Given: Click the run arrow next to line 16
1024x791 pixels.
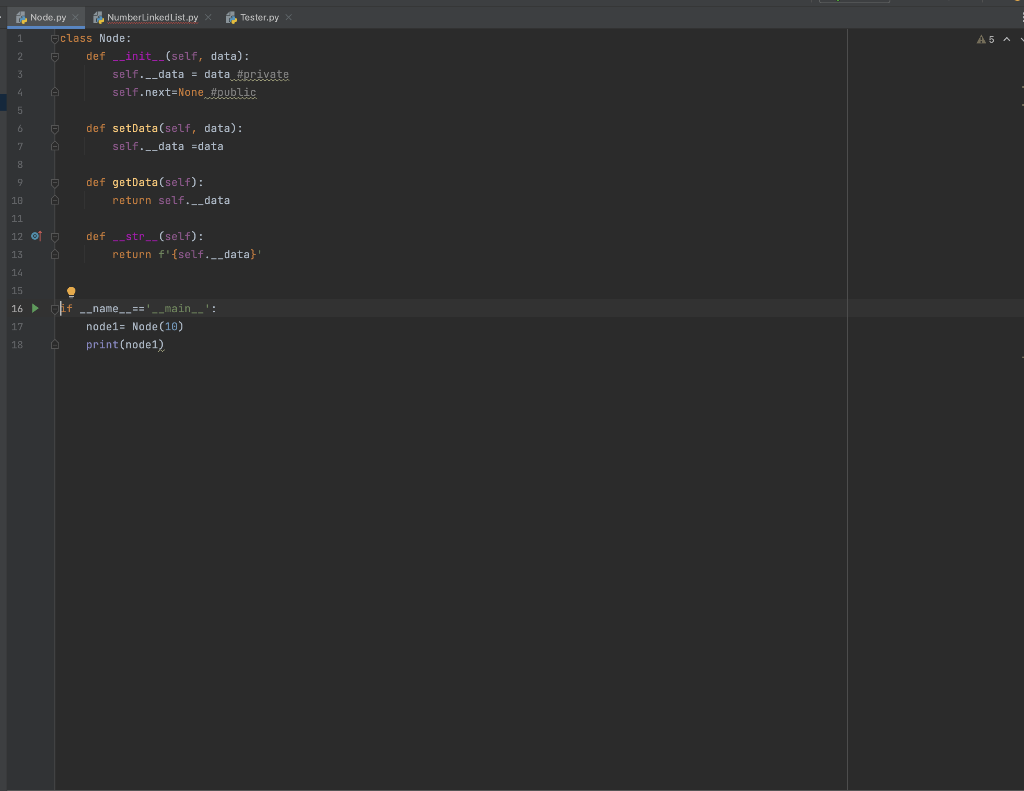Looking at the screenshot, I should click(35, 308).
